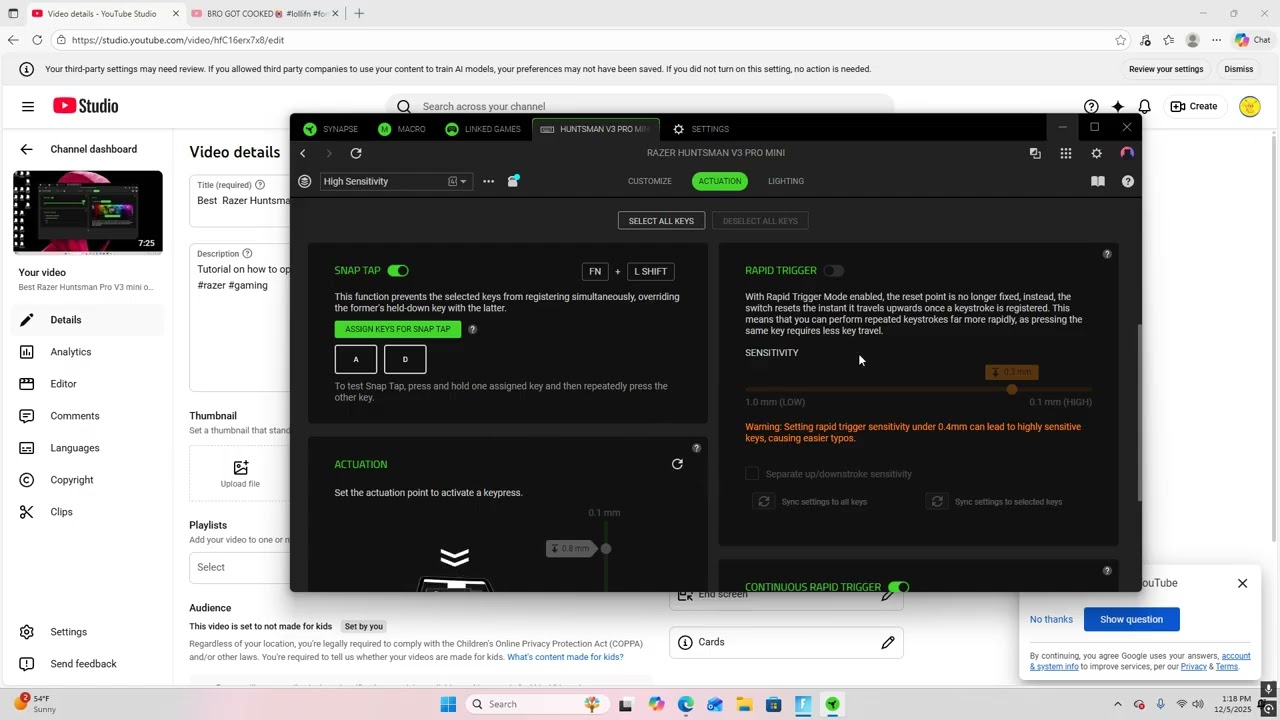Disable the Continuous Rapid Trigger toggle

[898, 587]
